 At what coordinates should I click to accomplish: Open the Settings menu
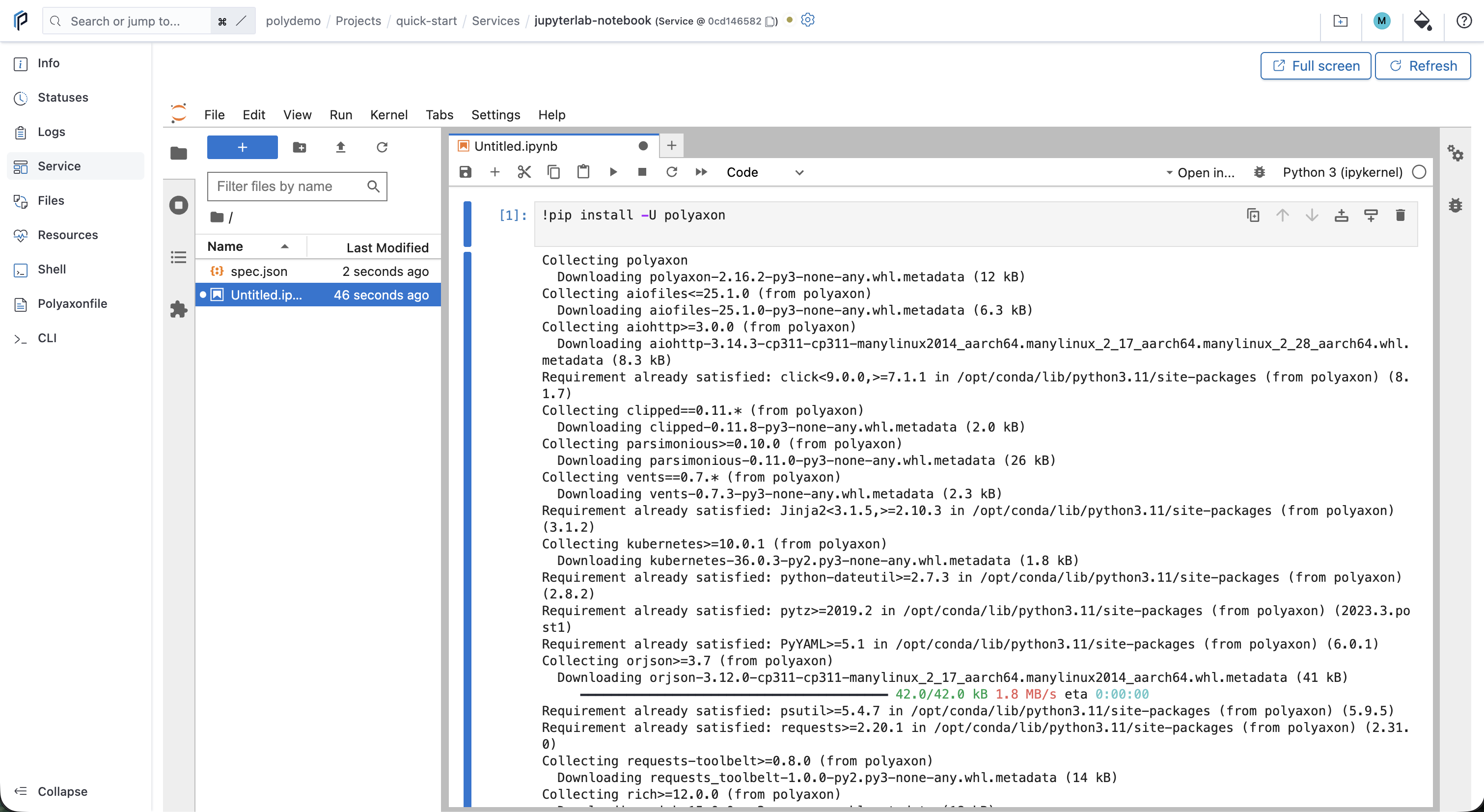point(495,114)
